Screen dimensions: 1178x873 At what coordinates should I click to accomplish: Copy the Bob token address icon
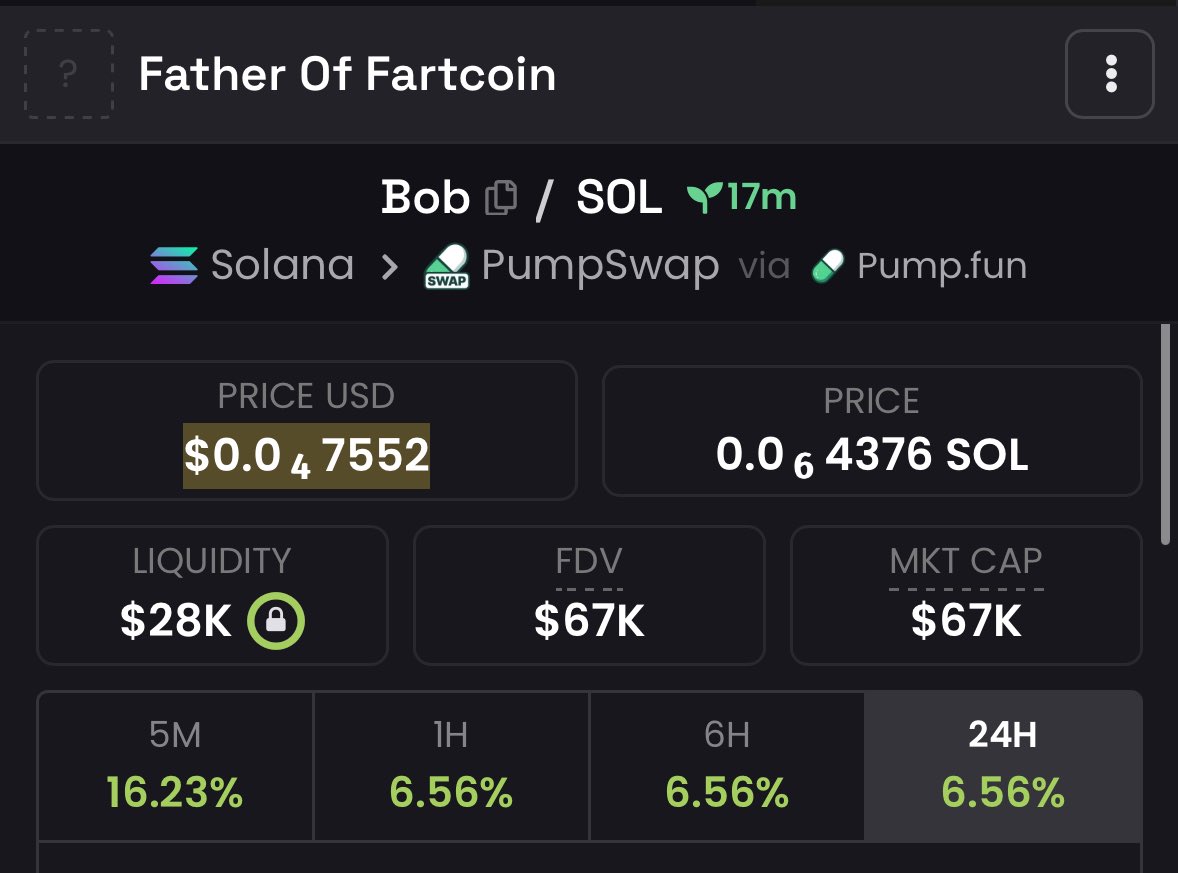pyautogui.click(x=501, y=198)
